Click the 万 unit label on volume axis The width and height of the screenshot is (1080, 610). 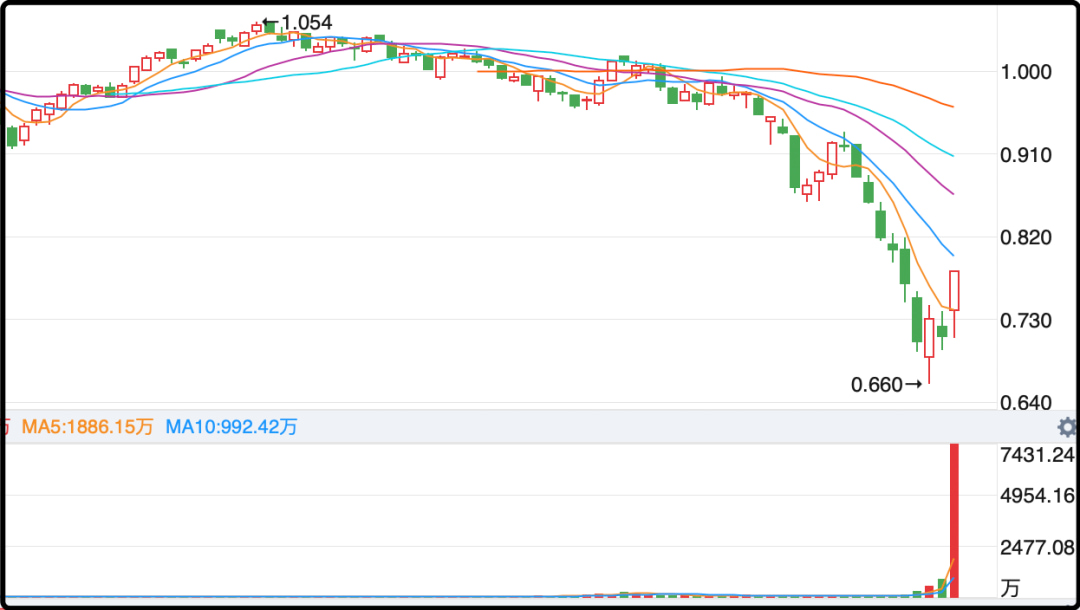tap(1010, 588)
